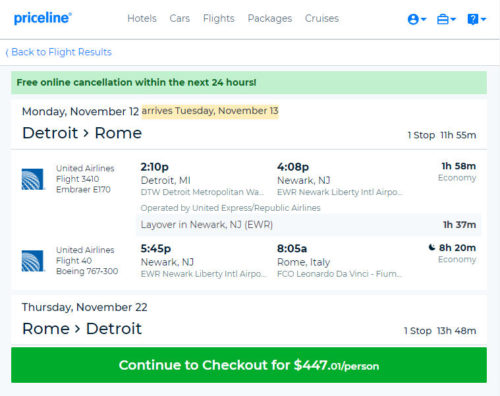500x396 pixels.
Task: Open the user account icon menu
Action: pyautogui.click(x=413, y=19)
